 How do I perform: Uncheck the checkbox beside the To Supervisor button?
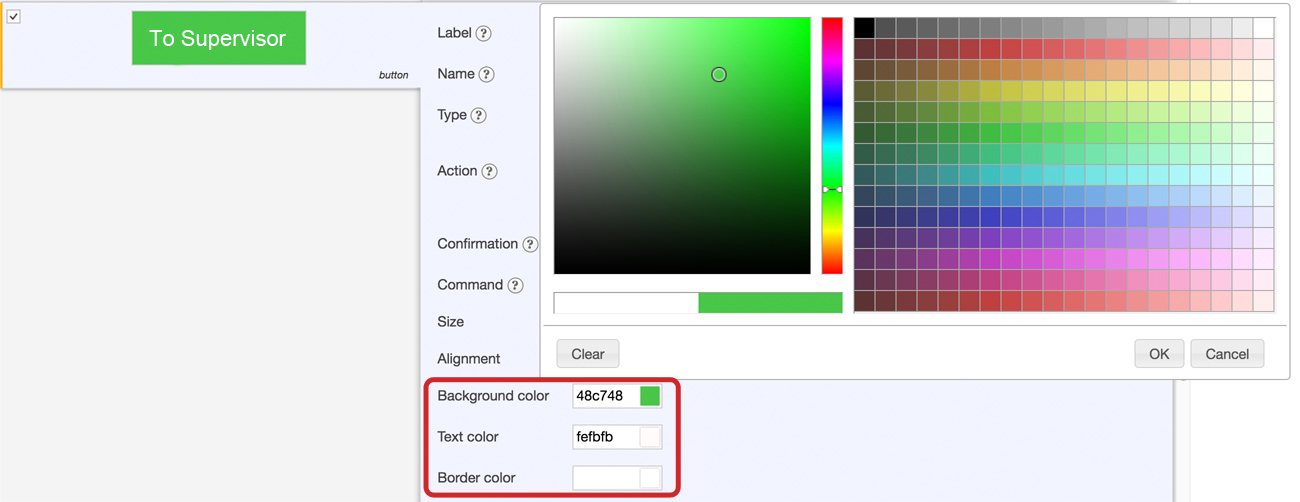click(x=14, y=16)
